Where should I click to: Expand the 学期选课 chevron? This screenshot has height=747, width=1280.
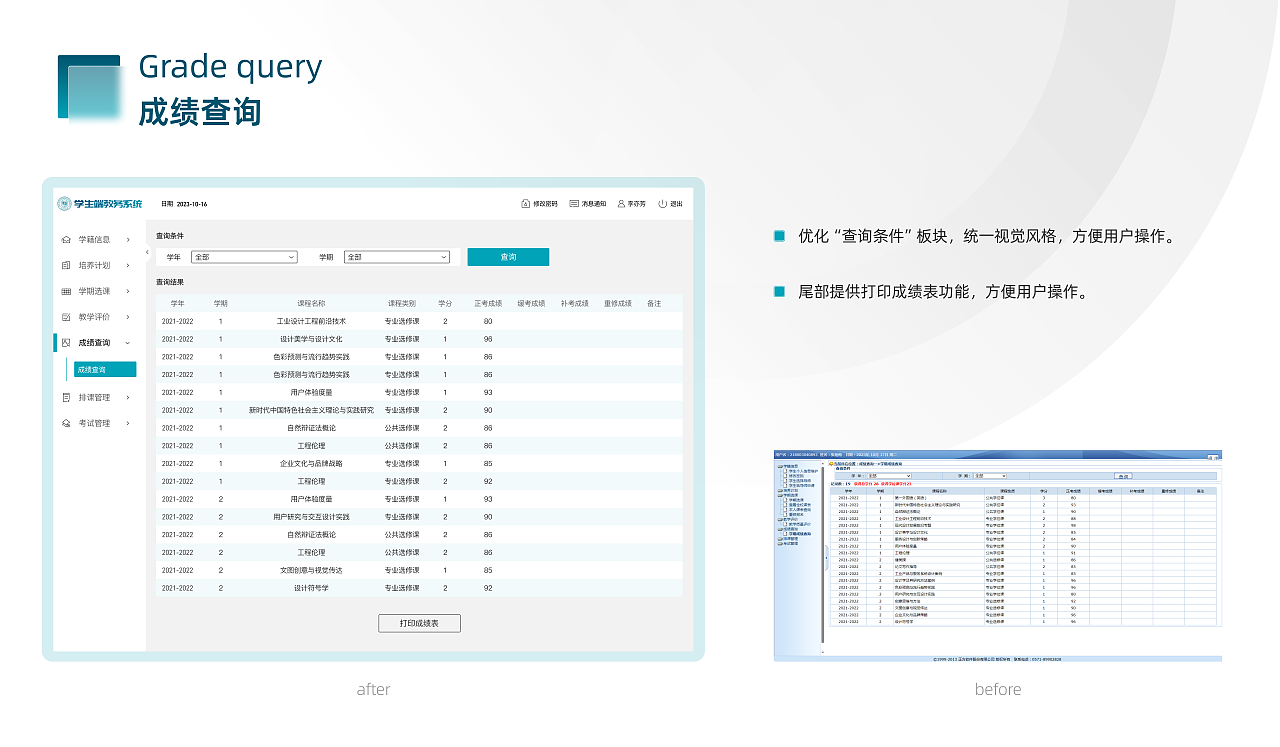coord(128,292)
